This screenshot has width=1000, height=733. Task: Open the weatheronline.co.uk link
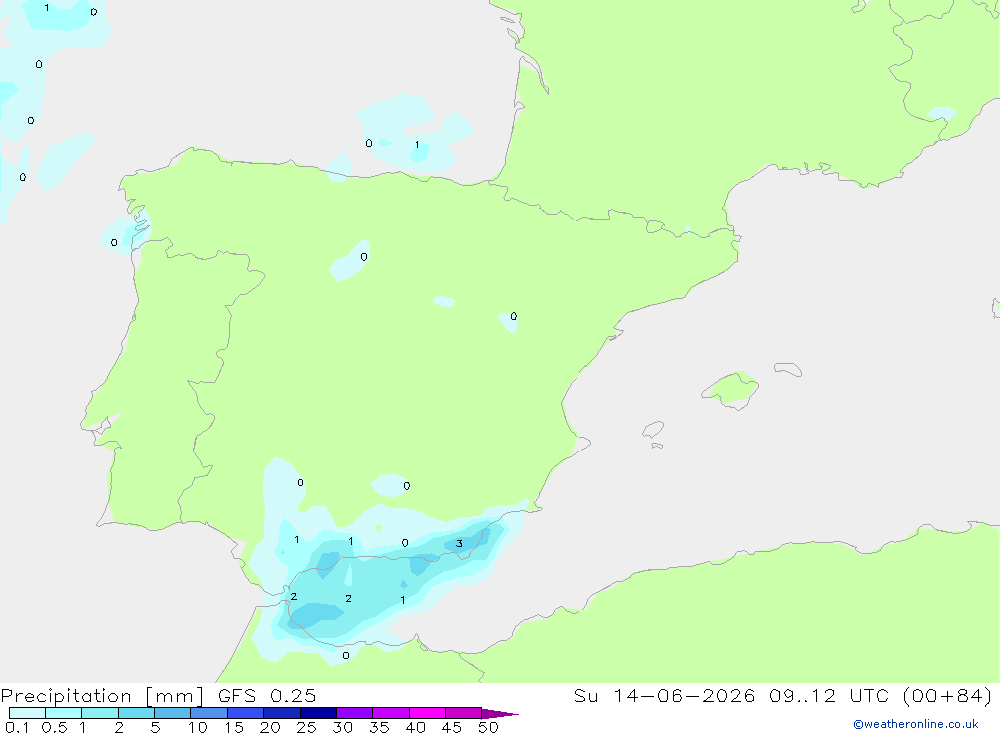pos(915,724)
